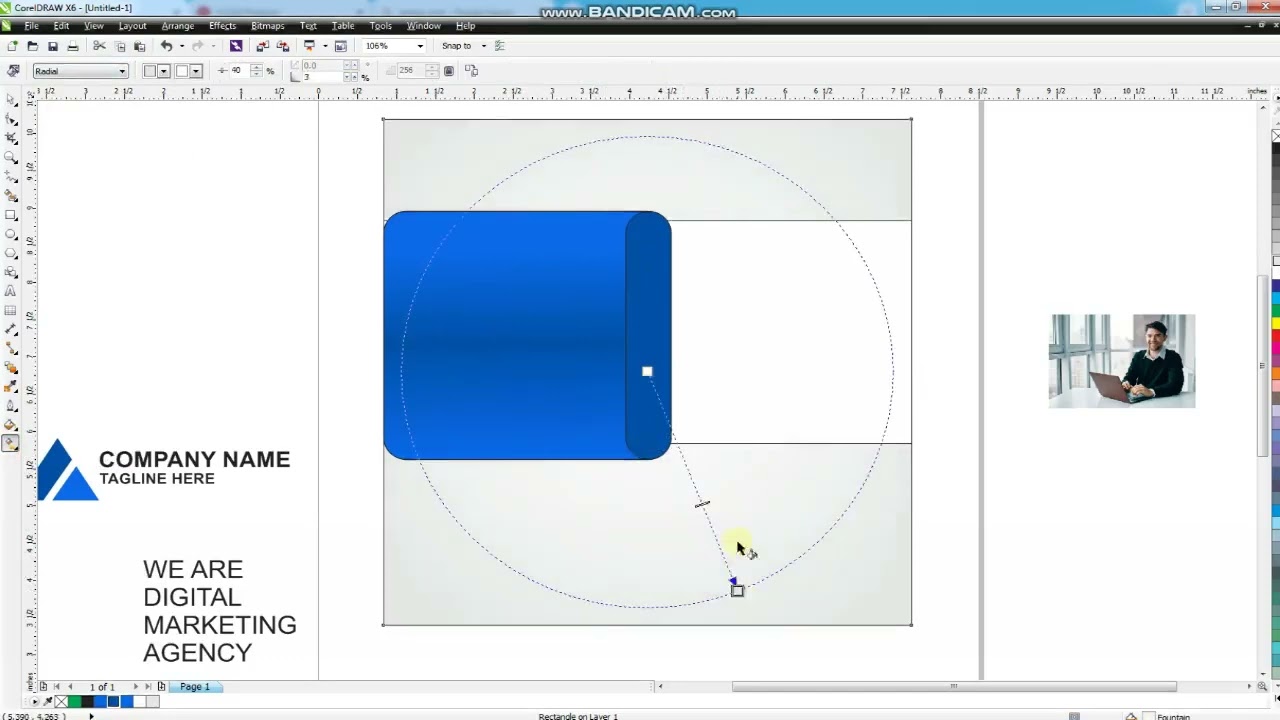Select the Crop tool
Viewport: 1280px width, 720px height.
tap(11, 138)
